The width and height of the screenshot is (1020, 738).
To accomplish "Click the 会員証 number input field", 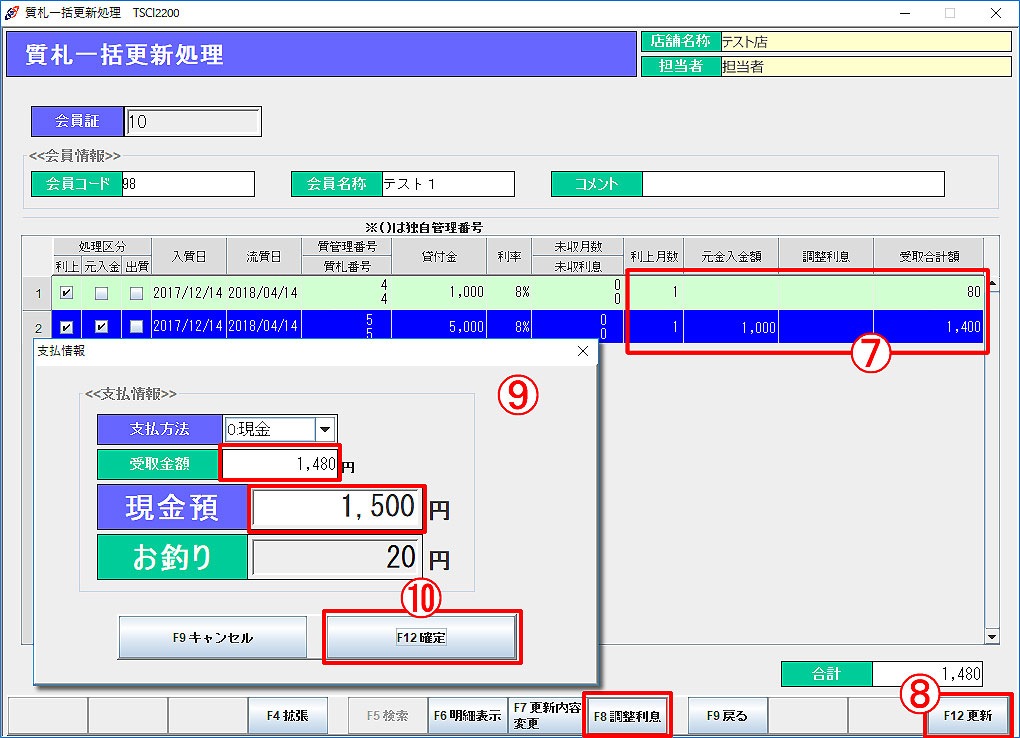I will [x=193, y=122].
